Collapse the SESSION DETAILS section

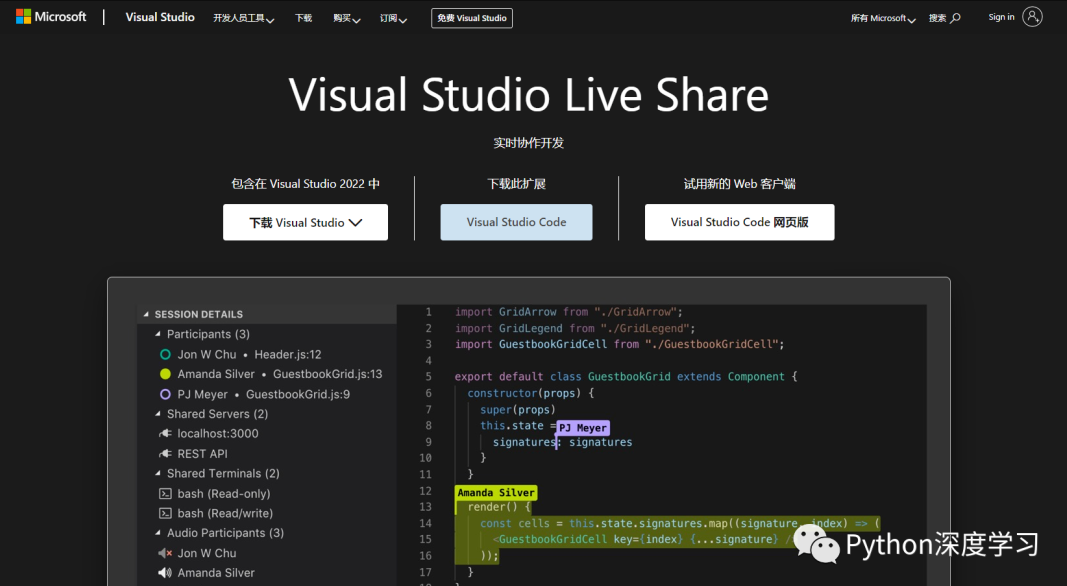point(146,314)
